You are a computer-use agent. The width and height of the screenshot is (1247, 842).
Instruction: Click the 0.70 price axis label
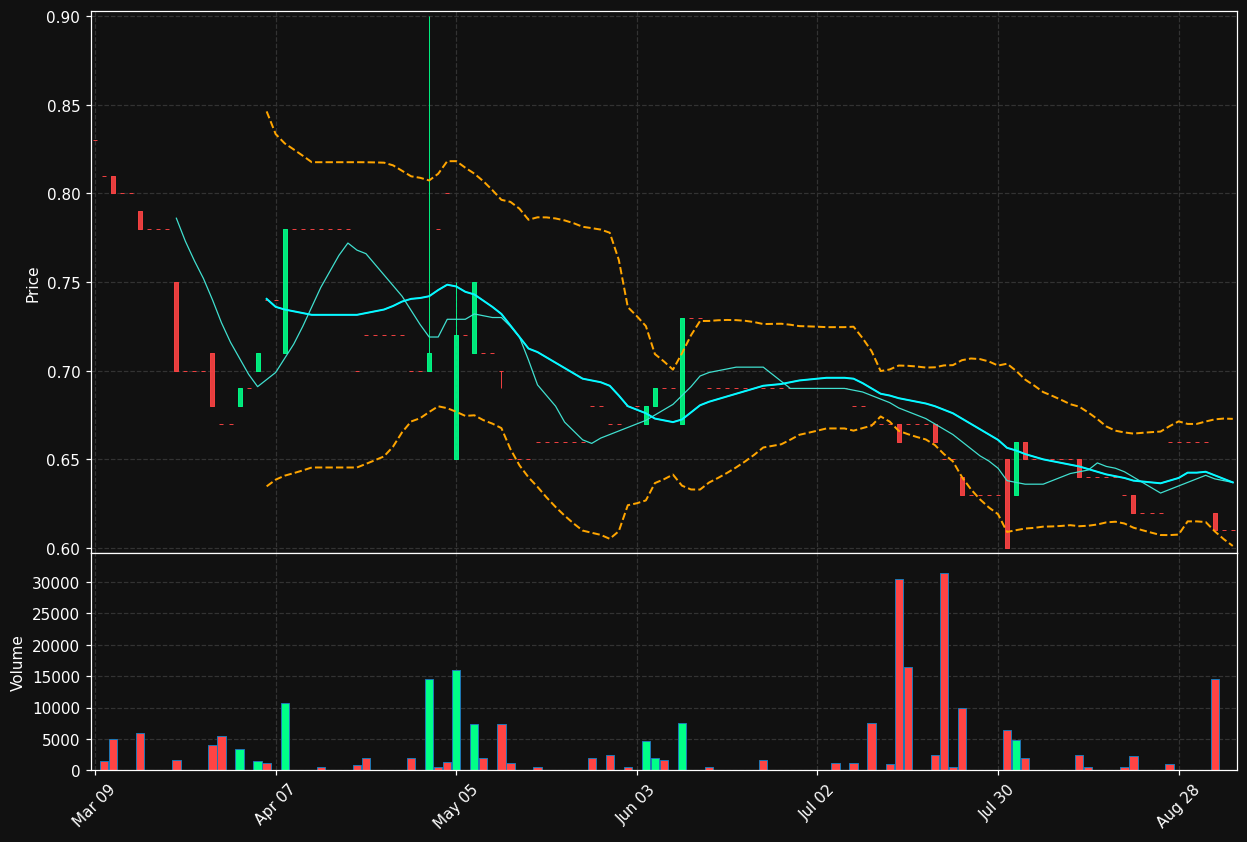coord(65,372)
